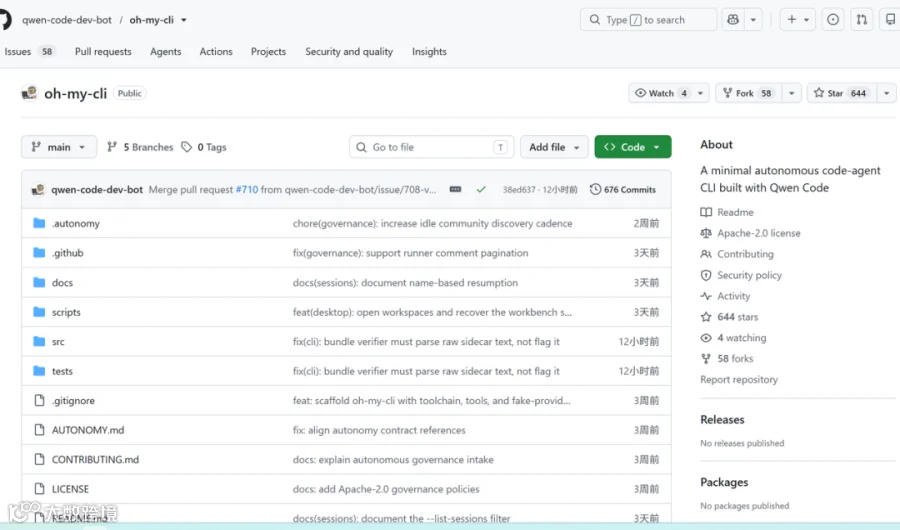Switch to the Projects tab
The image size is (900, 530).
268,52
